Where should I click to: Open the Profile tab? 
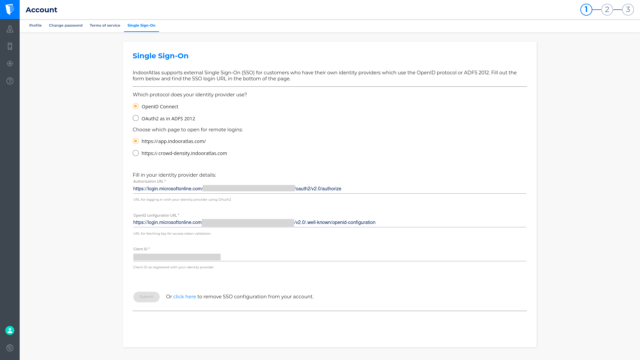[x=36, y=25]
